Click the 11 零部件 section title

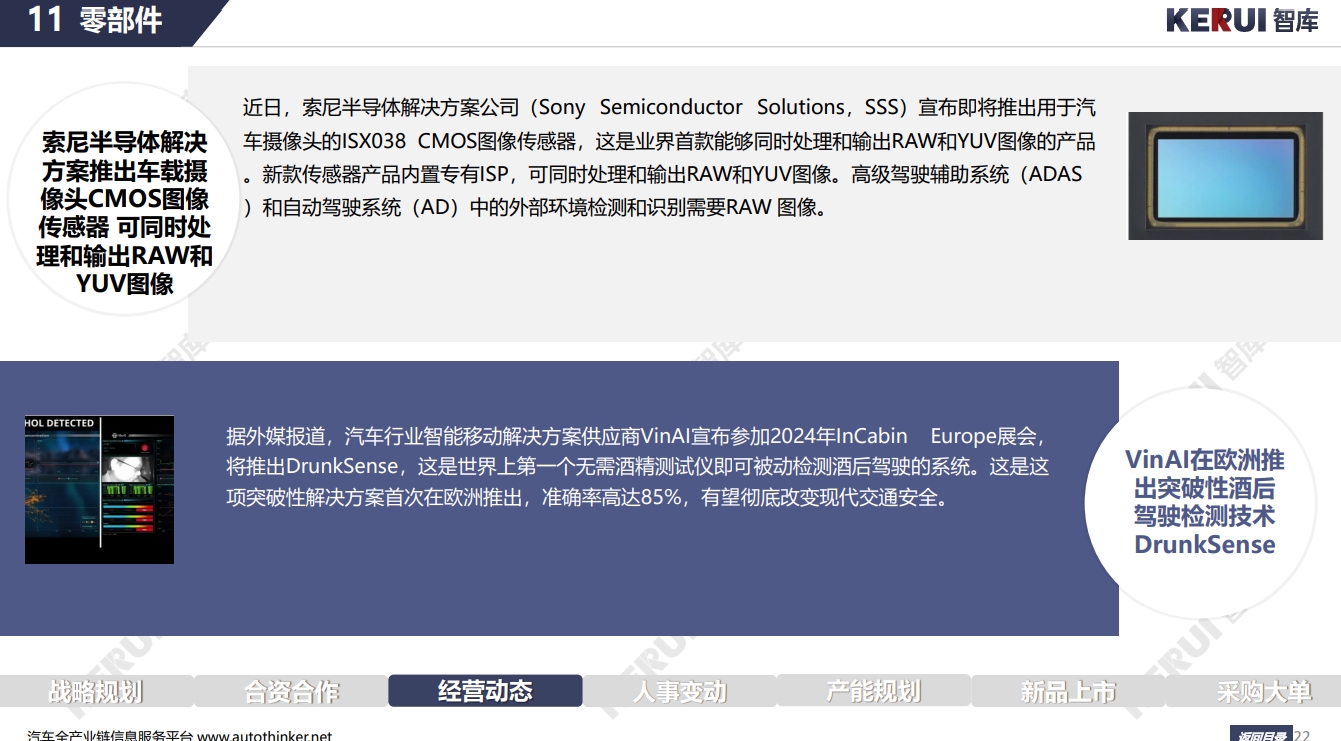(x=95, y=19)
